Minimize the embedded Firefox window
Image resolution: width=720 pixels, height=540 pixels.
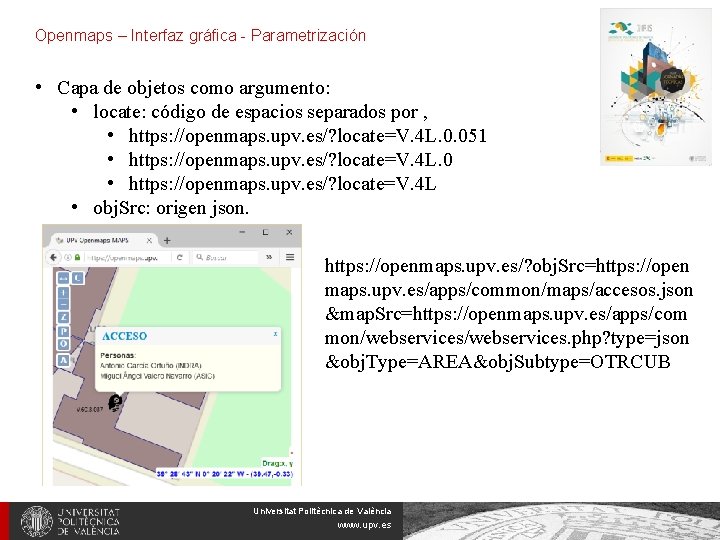(x=242, y=232)
